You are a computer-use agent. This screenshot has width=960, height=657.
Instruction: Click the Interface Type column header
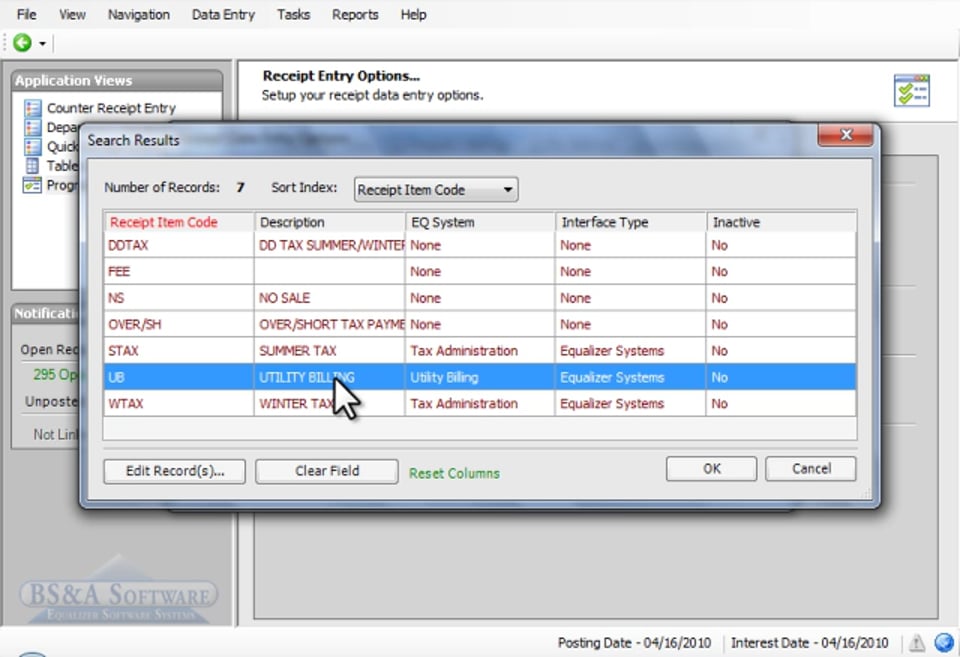[631, 222]
